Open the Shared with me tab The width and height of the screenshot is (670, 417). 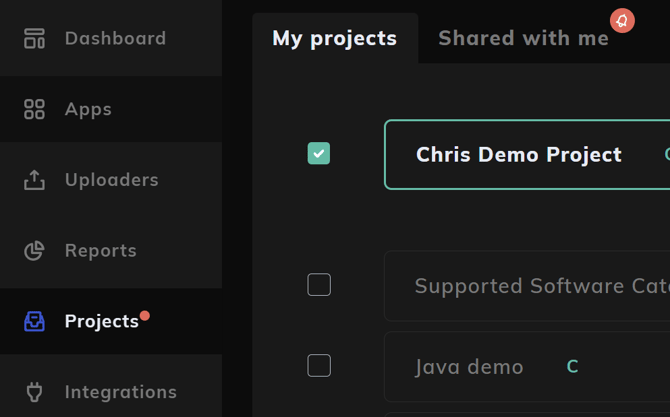tap(523, 39)
